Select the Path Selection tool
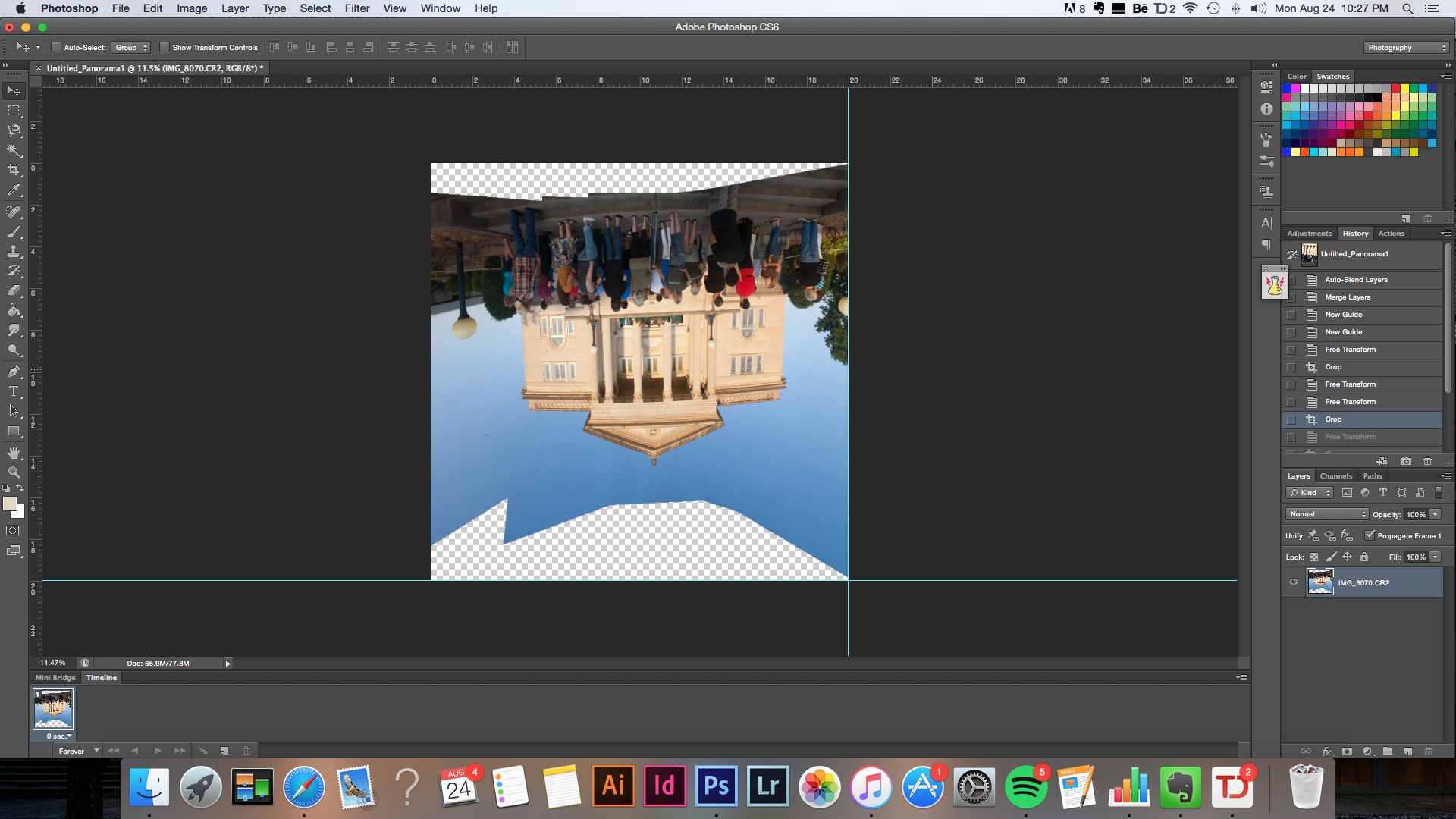The width and height of the screenshot is (1456, 819). pyautogui.click(x=14, y=411)
